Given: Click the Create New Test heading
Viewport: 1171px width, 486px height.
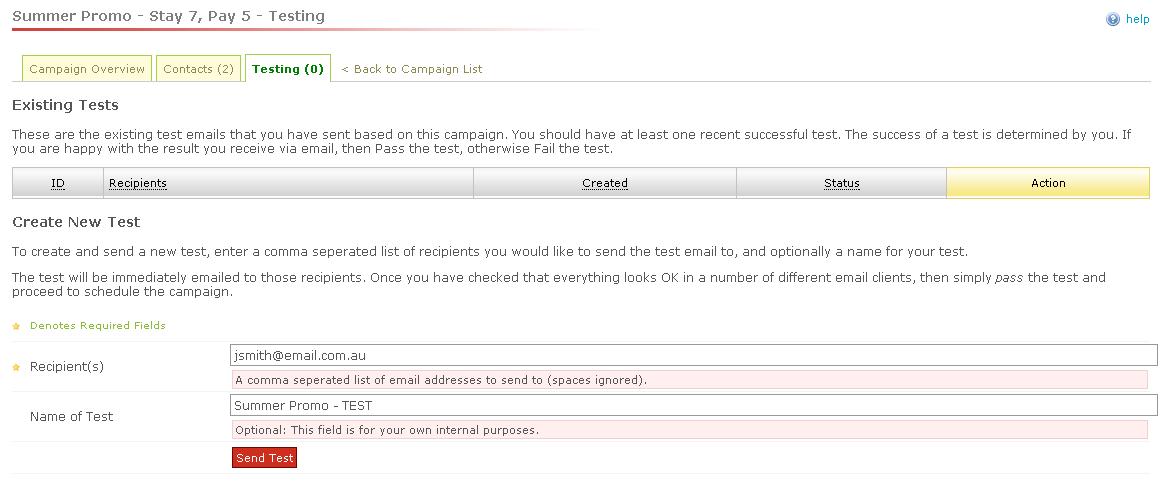Looking at the screenshot, I should coord(76,222).
